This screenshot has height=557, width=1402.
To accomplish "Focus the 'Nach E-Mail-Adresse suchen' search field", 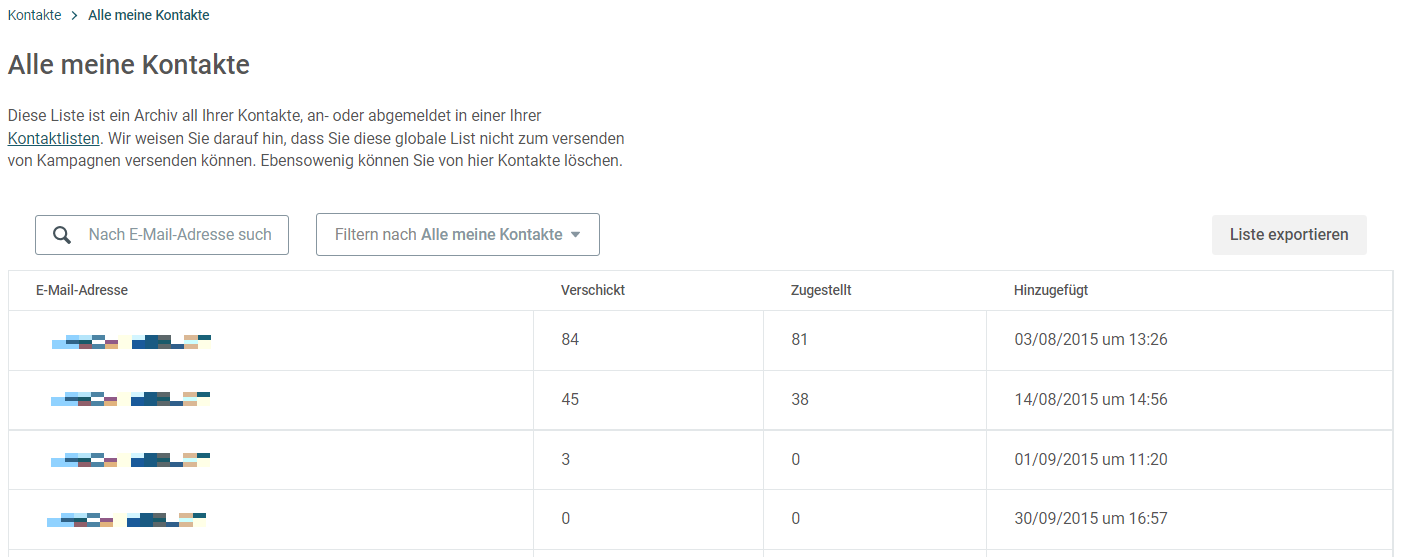I will 162,235.
